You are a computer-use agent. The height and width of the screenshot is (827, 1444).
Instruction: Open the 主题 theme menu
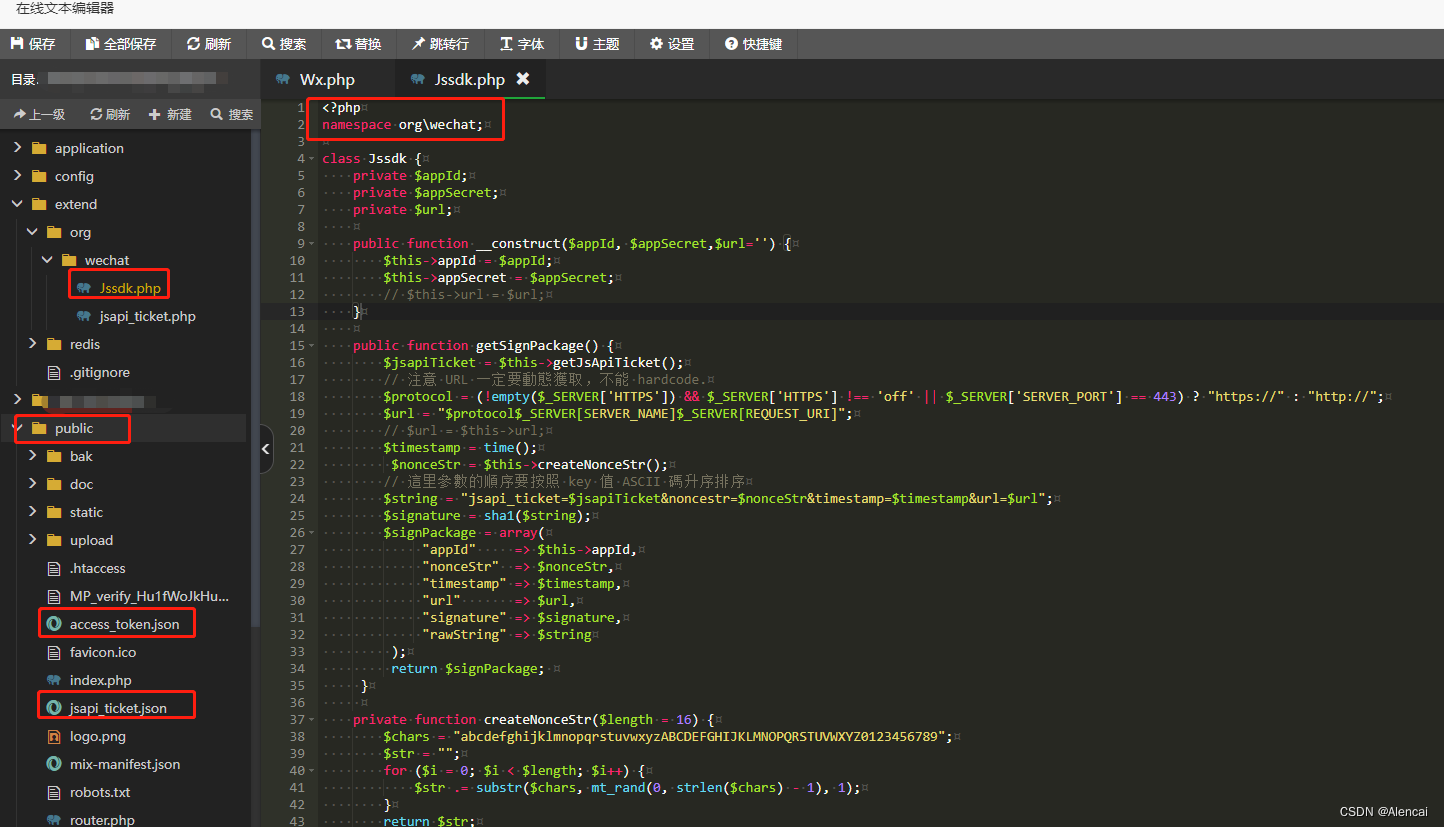tap(597, 44)
